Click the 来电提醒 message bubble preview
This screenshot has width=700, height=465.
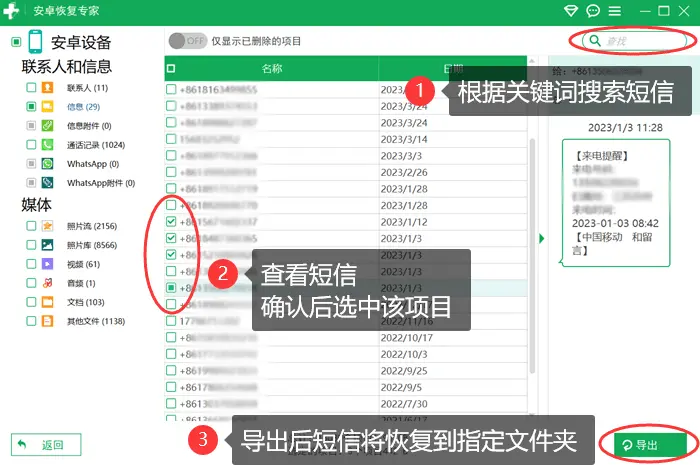(x=616, y=203)
